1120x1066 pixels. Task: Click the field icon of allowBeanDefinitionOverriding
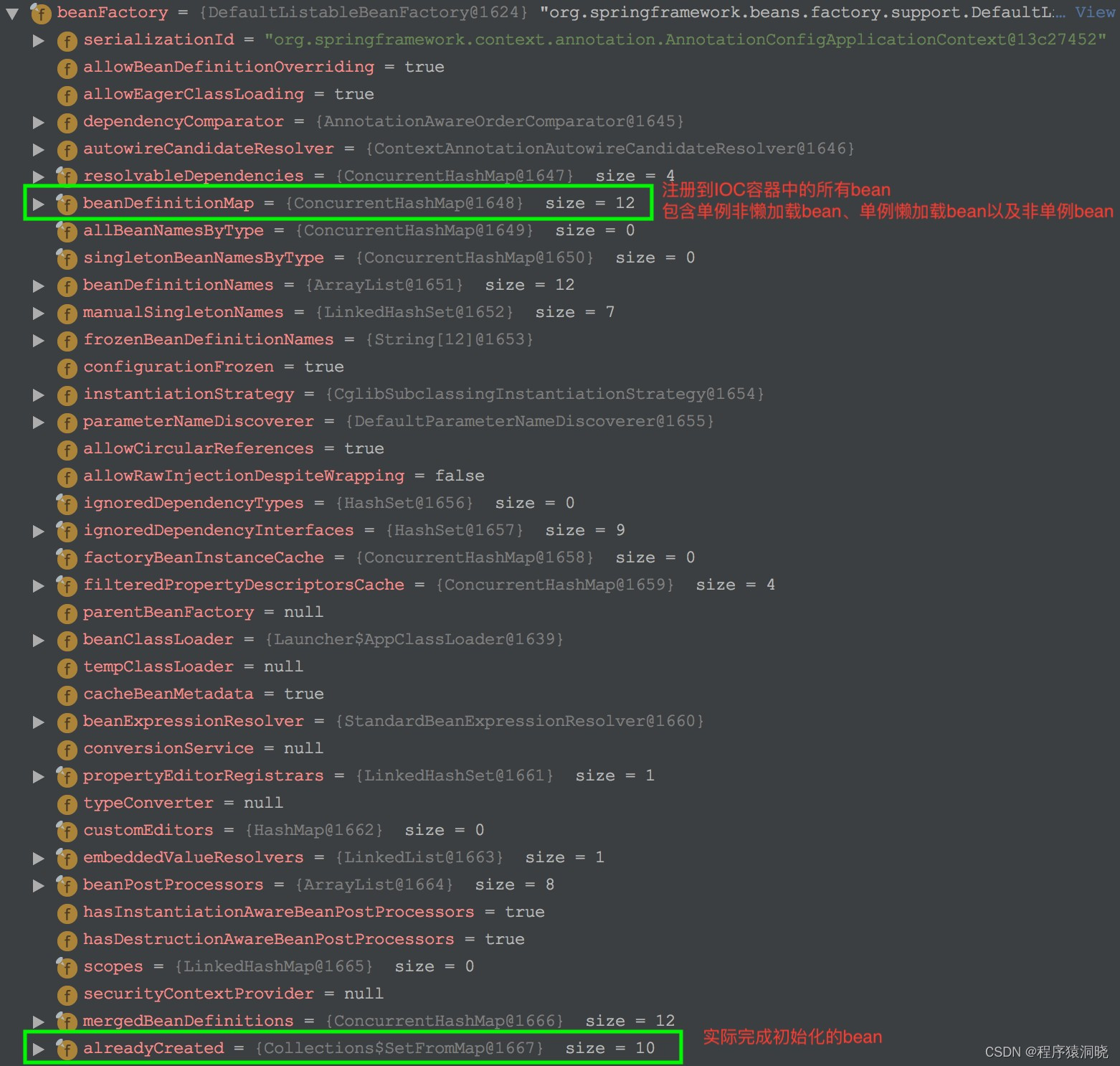(x=67, y=68)
